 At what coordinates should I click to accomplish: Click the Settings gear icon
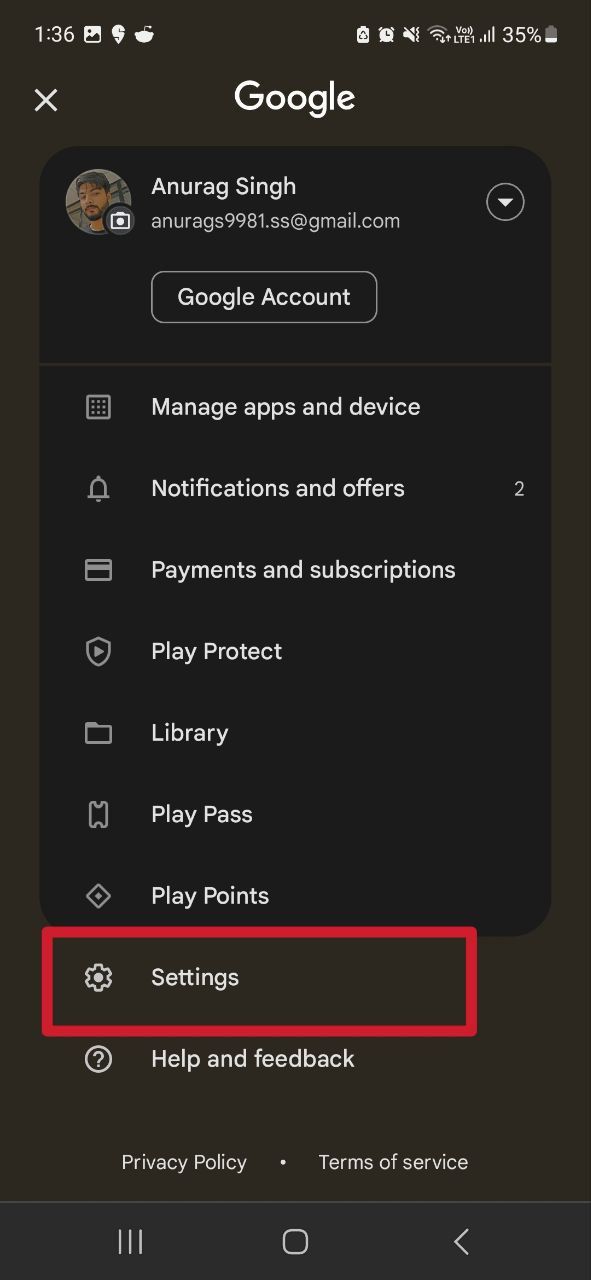pyautogui.click(x=98, y=977)
